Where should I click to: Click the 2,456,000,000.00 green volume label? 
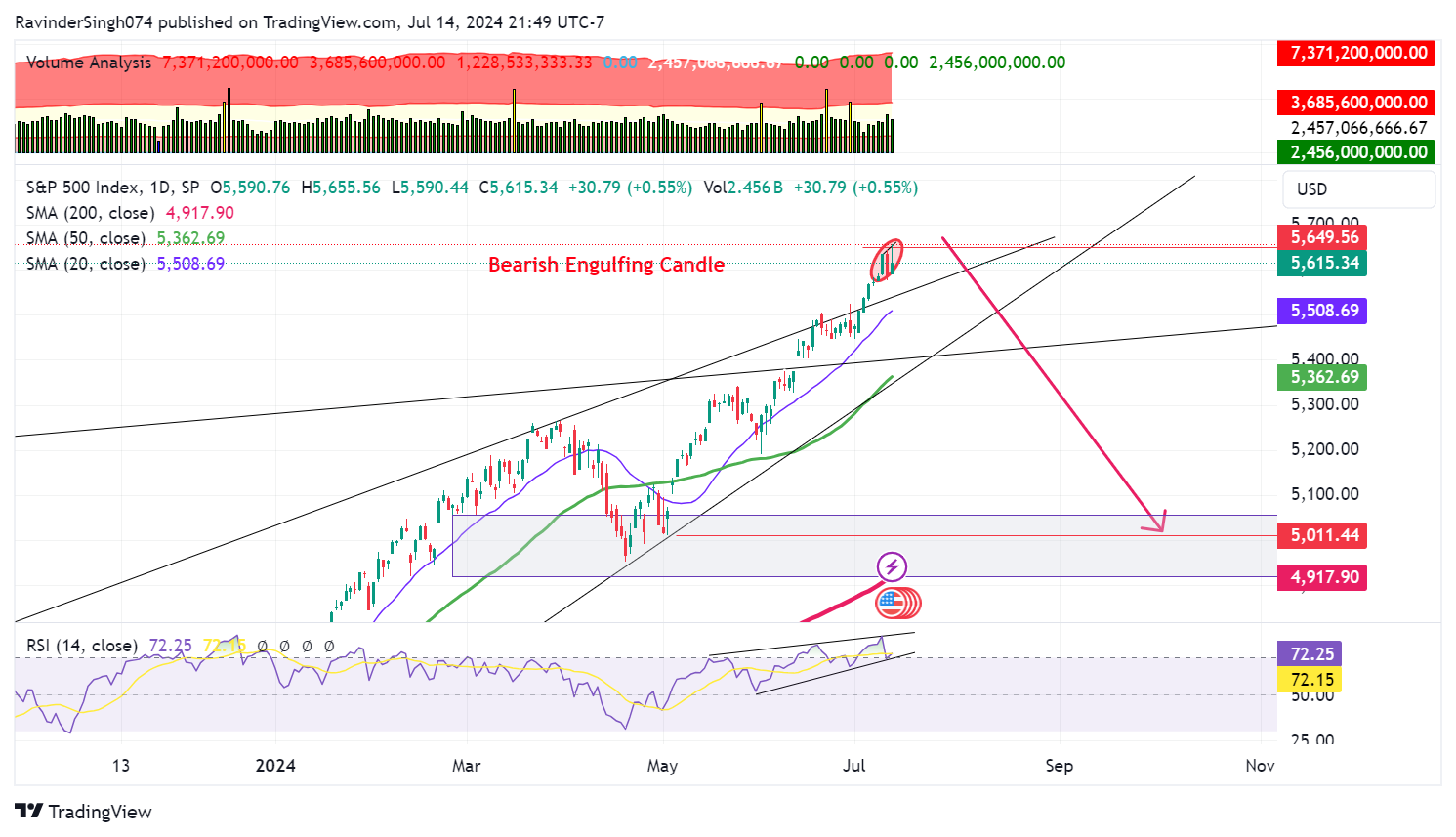click(1356, 152)
